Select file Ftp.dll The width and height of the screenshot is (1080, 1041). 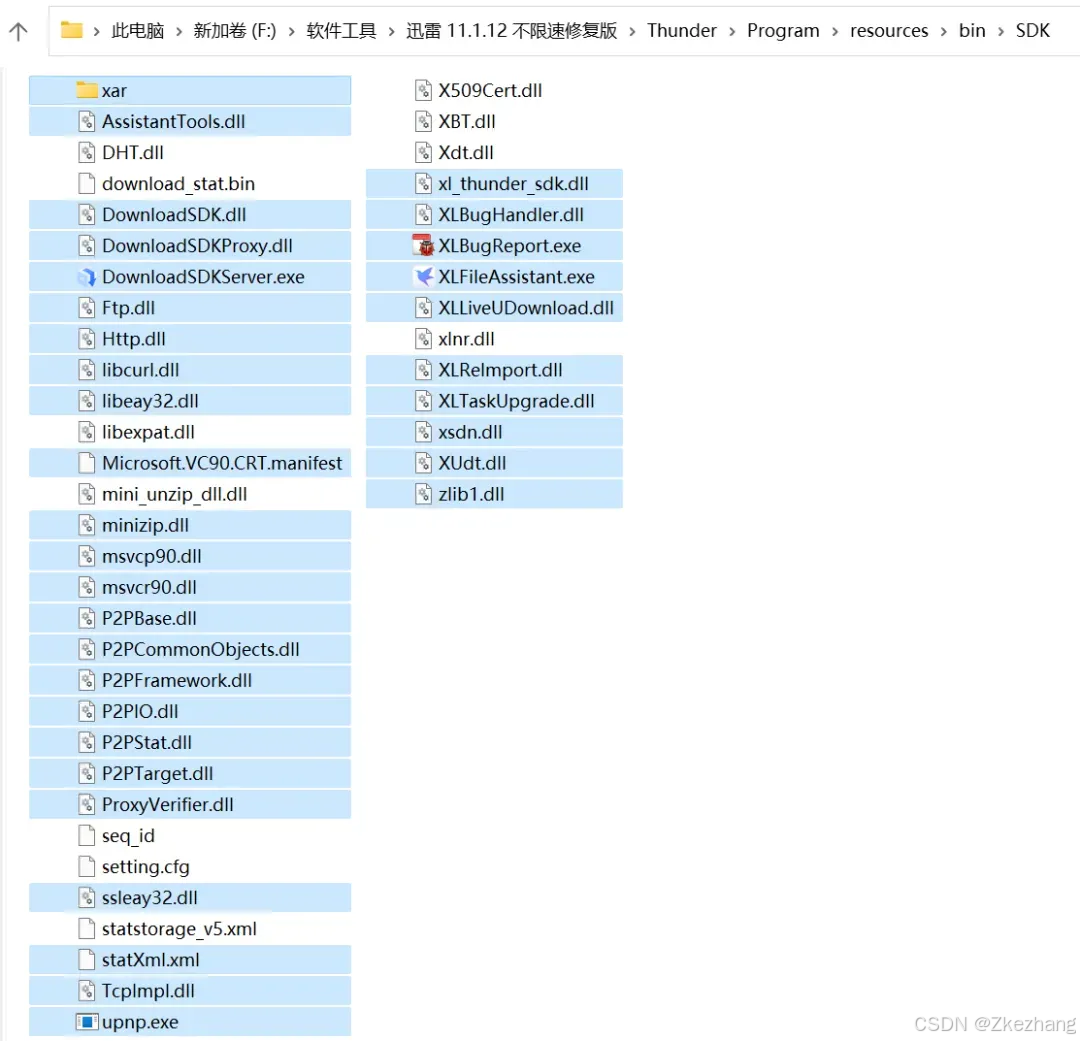click(190, 308)
